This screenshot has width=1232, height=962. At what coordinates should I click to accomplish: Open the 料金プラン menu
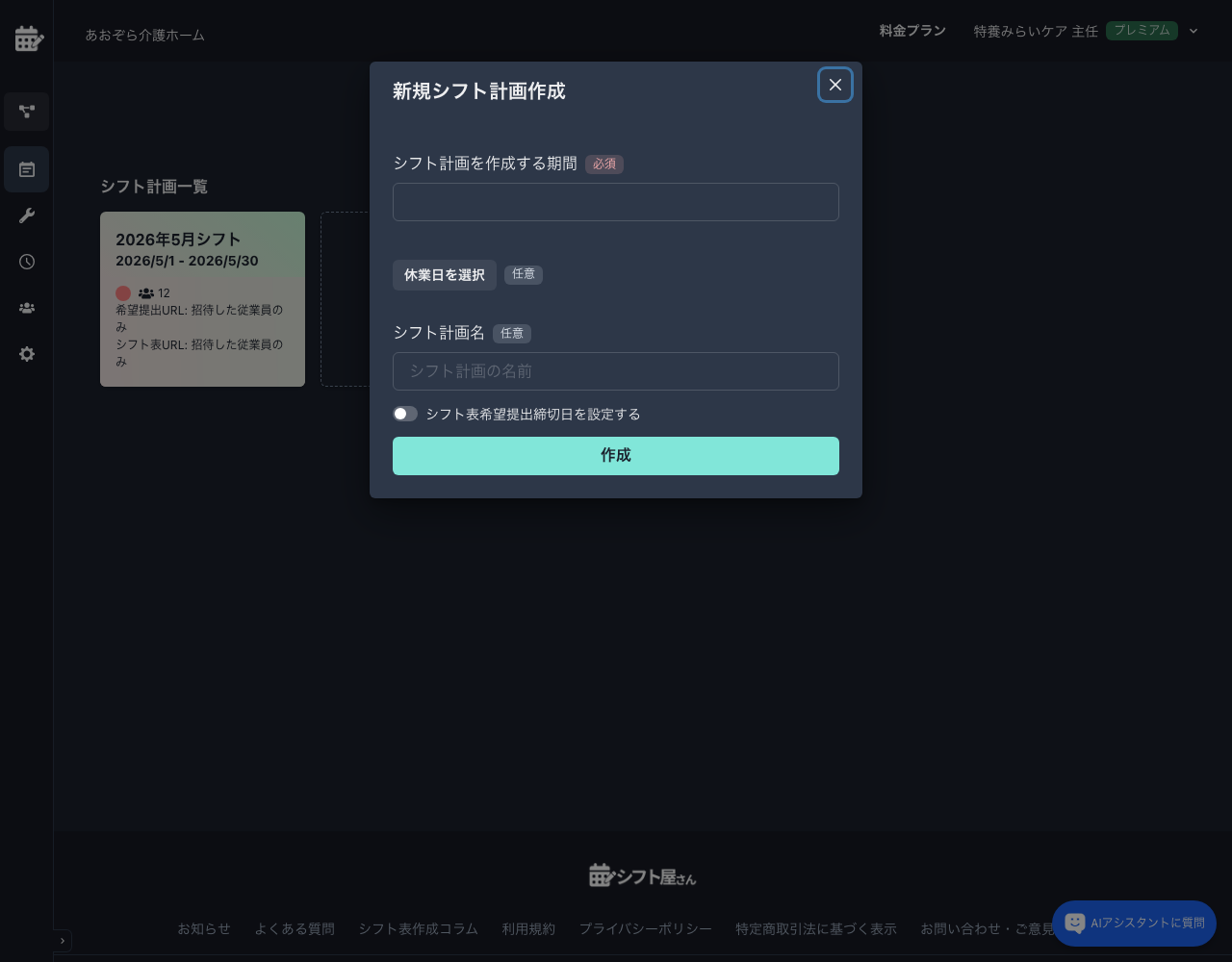pos(911,30)
